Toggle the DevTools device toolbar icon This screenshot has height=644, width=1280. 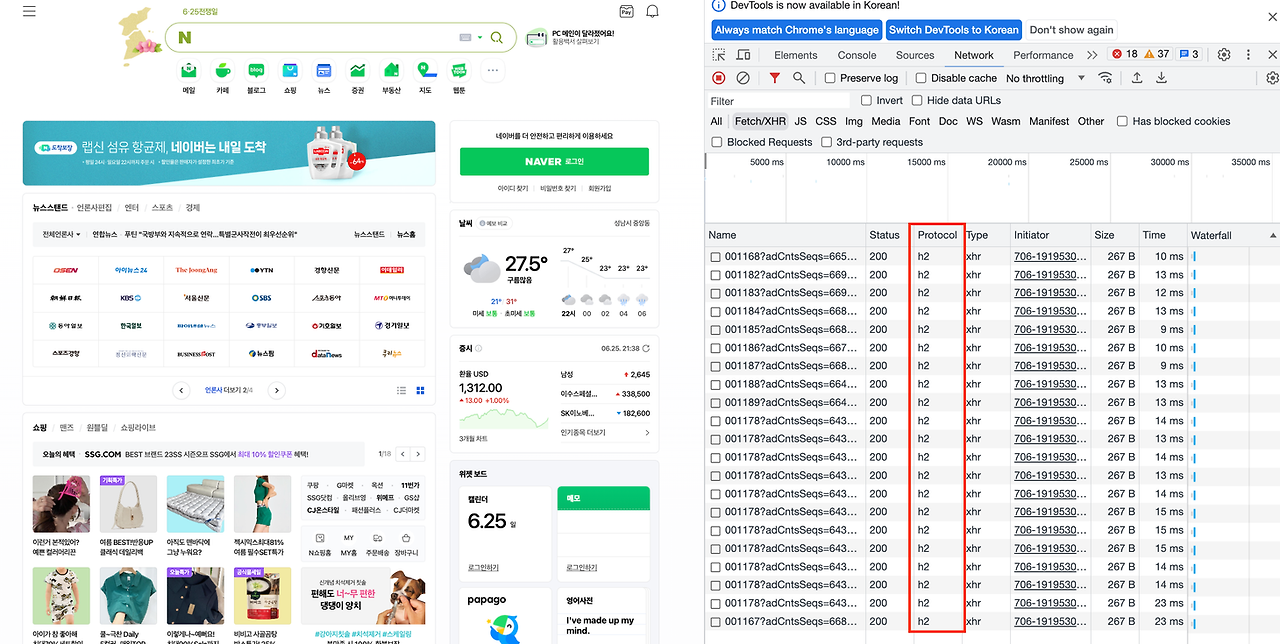[743, 55]
